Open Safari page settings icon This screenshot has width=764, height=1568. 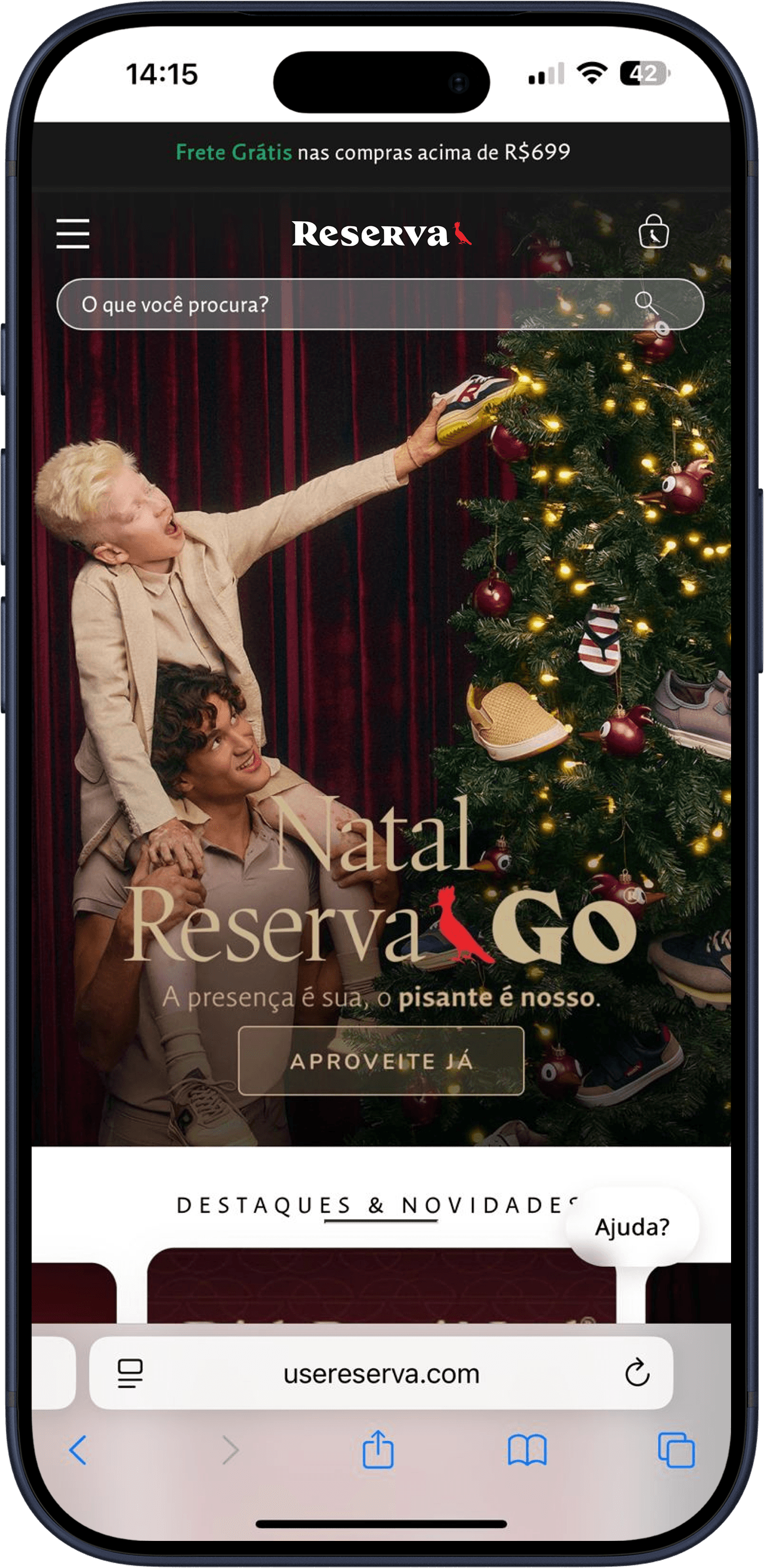[x=129, y=1373]
